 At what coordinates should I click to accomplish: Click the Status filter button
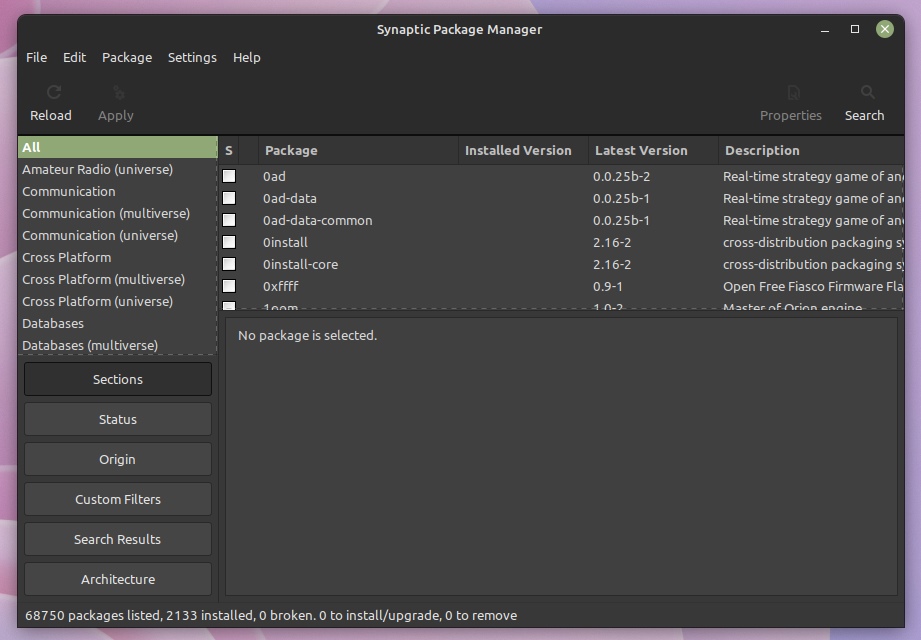pyautogui.click(x=117, y=419)
